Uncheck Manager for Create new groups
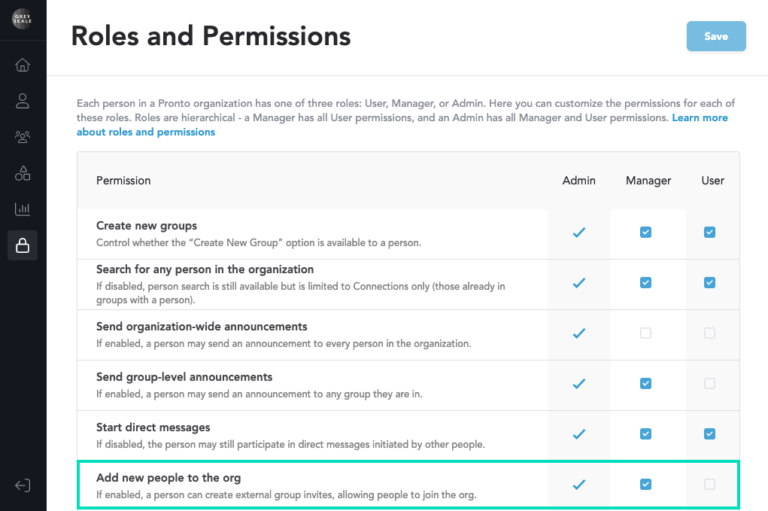This screenshot has height=511, width=768. coord(646,232)
